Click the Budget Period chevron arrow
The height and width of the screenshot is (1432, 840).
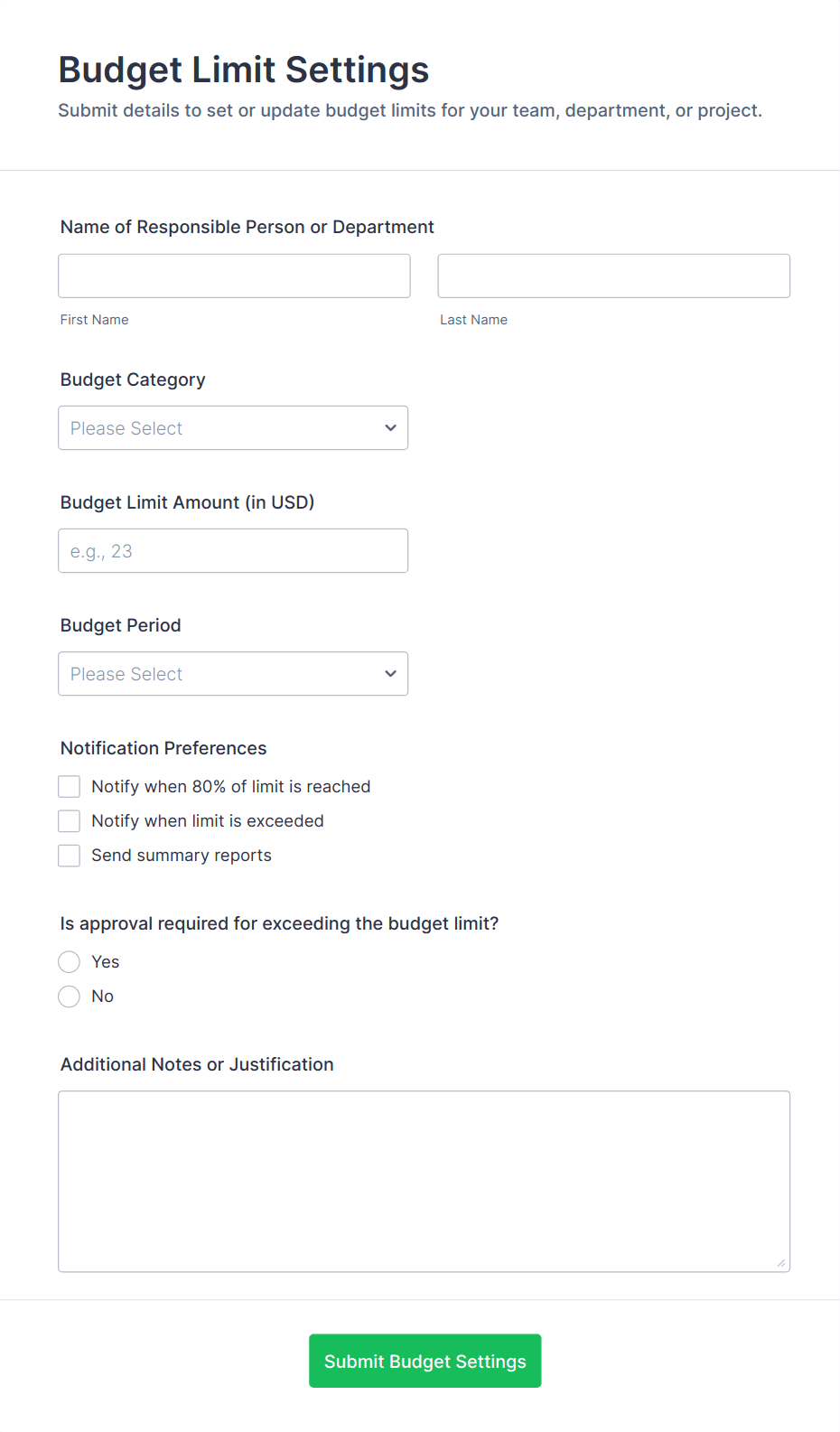390,674
